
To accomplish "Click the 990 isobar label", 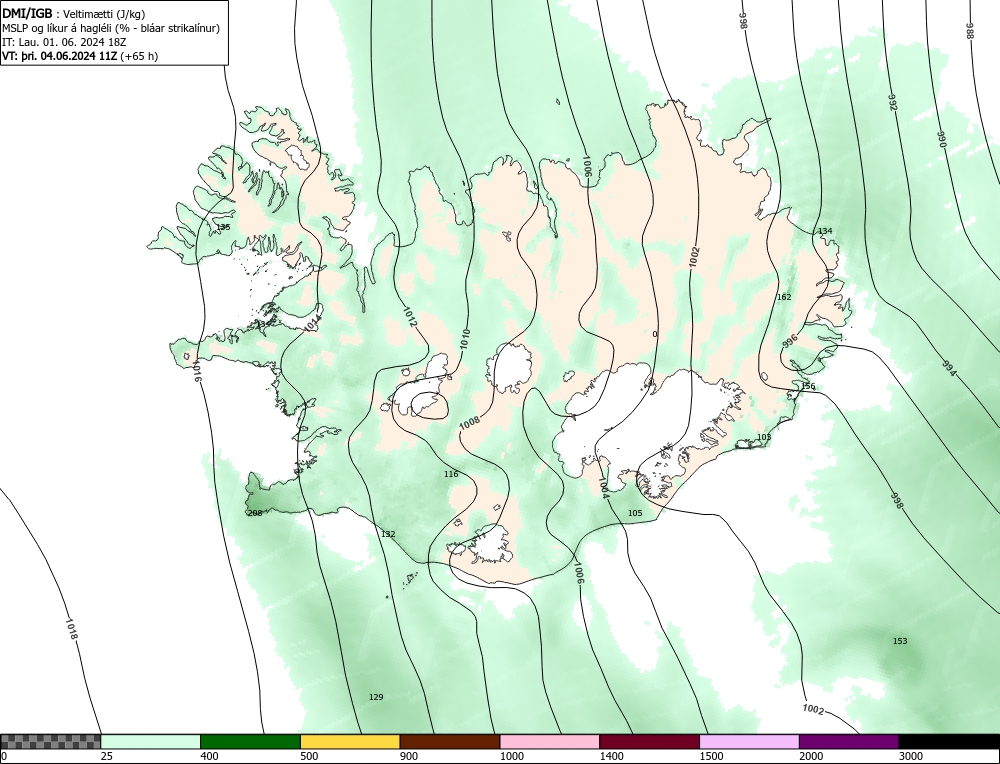I will coord(941,140).
